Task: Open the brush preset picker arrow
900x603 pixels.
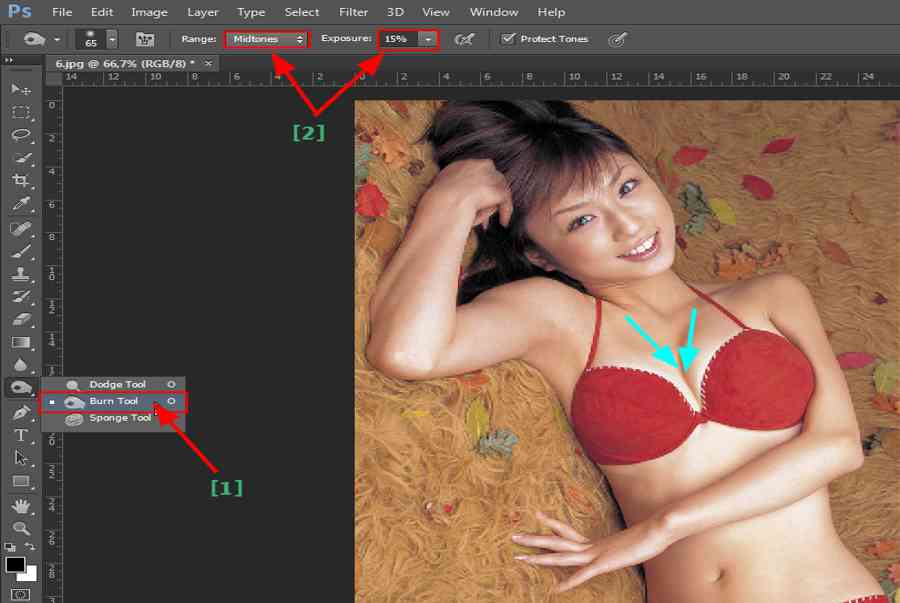Action: point(112,39)
